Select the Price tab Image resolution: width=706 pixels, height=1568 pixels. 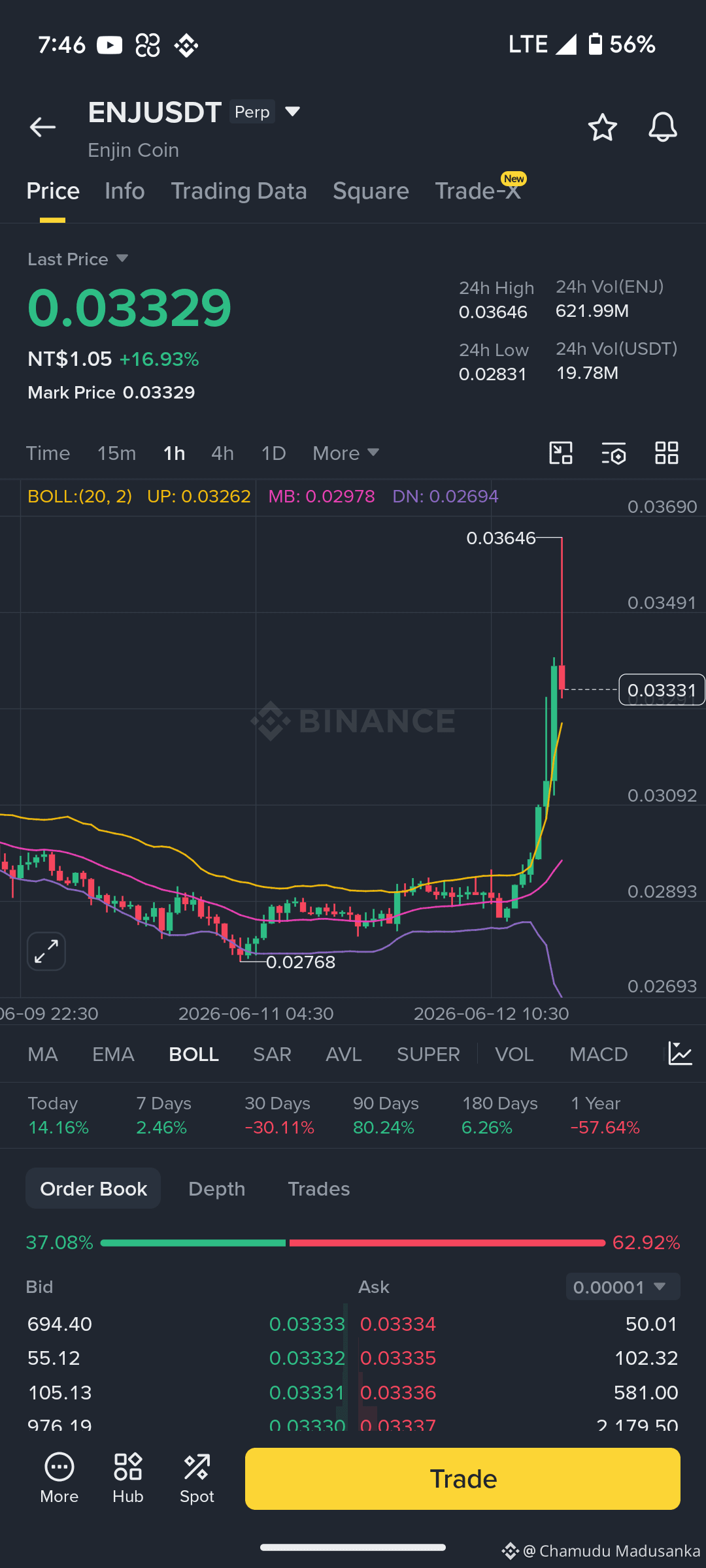pyautogui.click(x=53, y=191)
